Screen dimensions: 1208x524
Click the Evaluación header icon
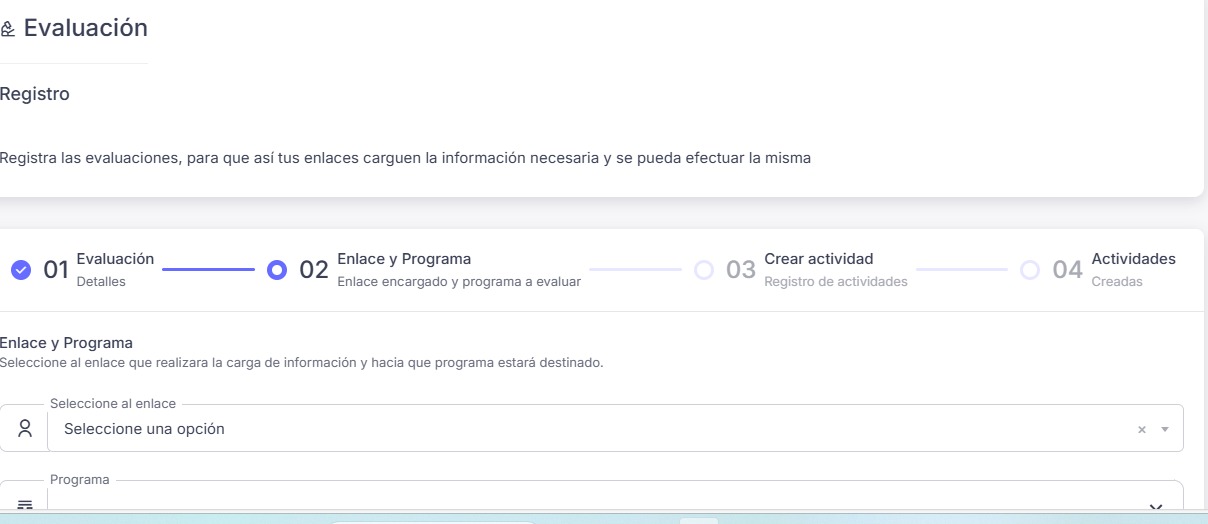[8, 30]
